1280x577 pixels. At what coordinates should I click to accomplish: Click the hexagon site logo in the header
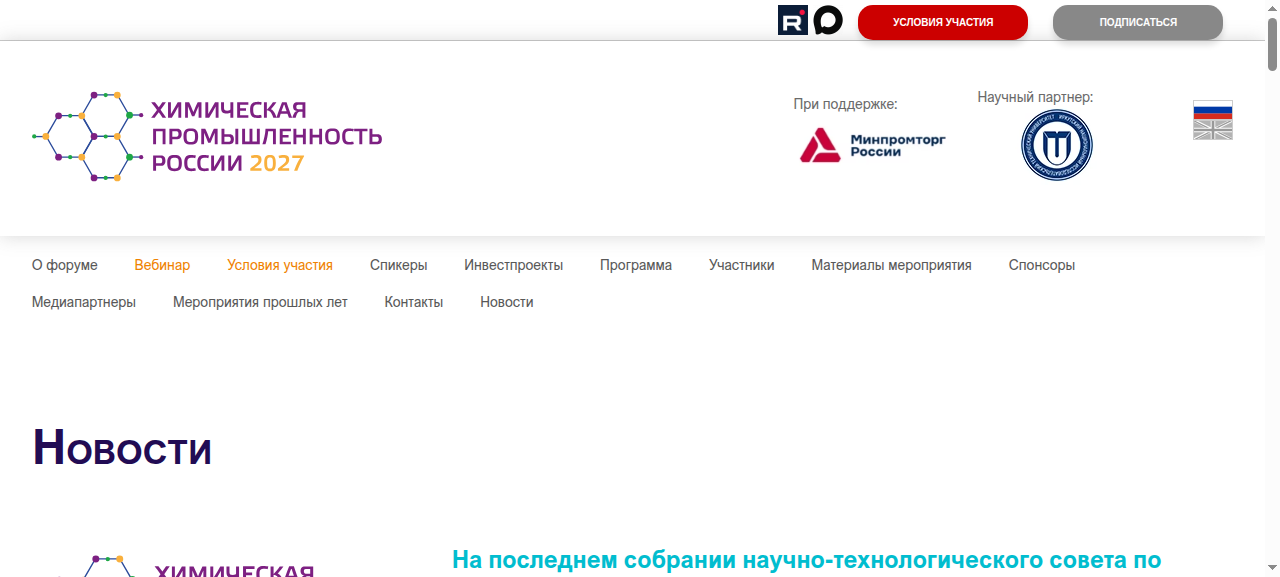[207, 136]
